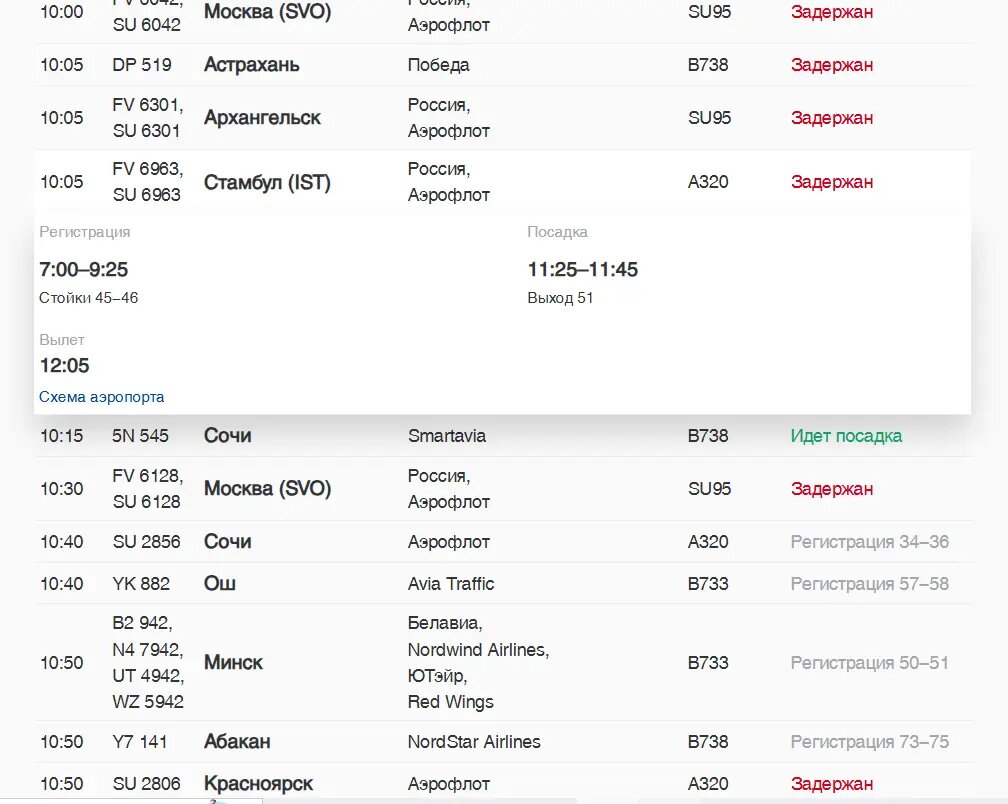Viewport: 1008px width, 804px height.
Task: Expand the Минск flight details
Action: click(x=233, y=662)
